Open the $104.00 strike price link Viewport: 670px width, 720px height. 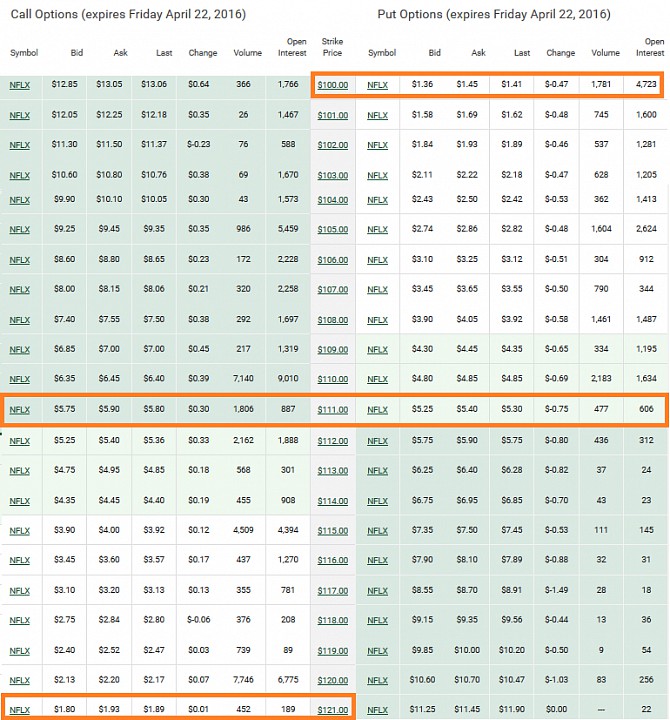[332, 200]
